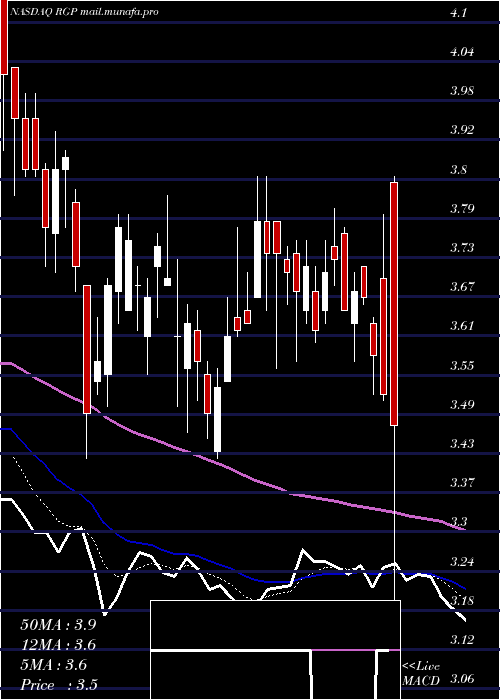
Task: Select the 3.61 price axis label
Action: click(462, 326)
